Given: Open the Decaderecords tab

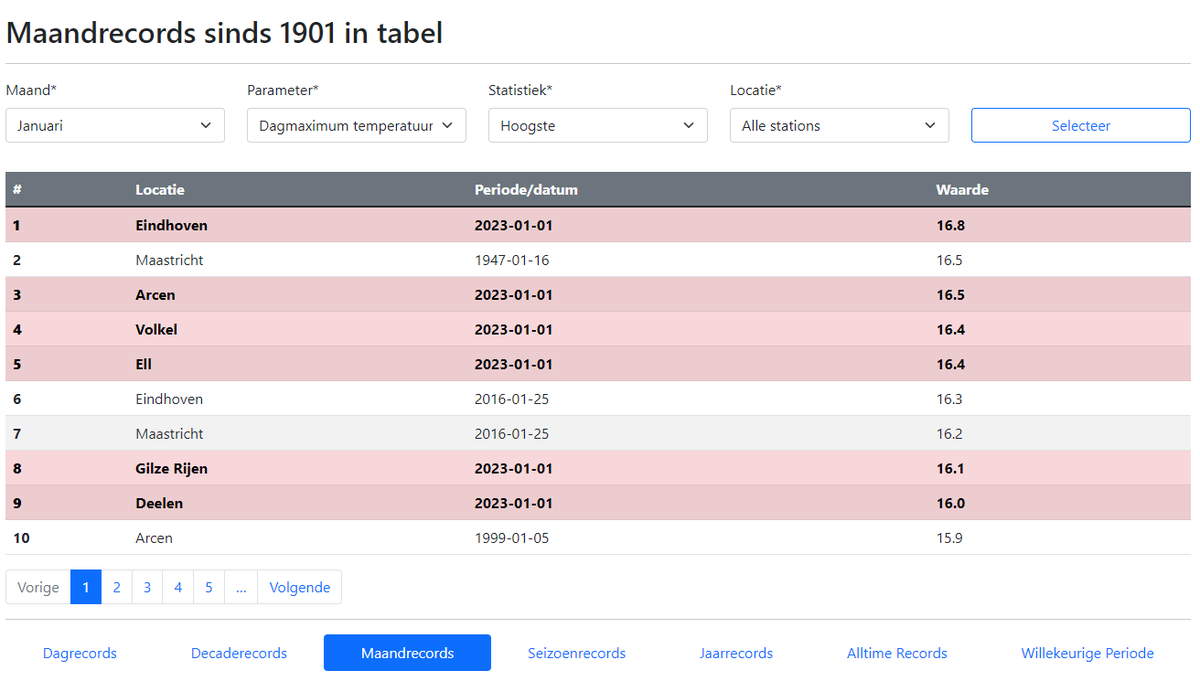Looking at the screenshot, I should tap(238, 652).
